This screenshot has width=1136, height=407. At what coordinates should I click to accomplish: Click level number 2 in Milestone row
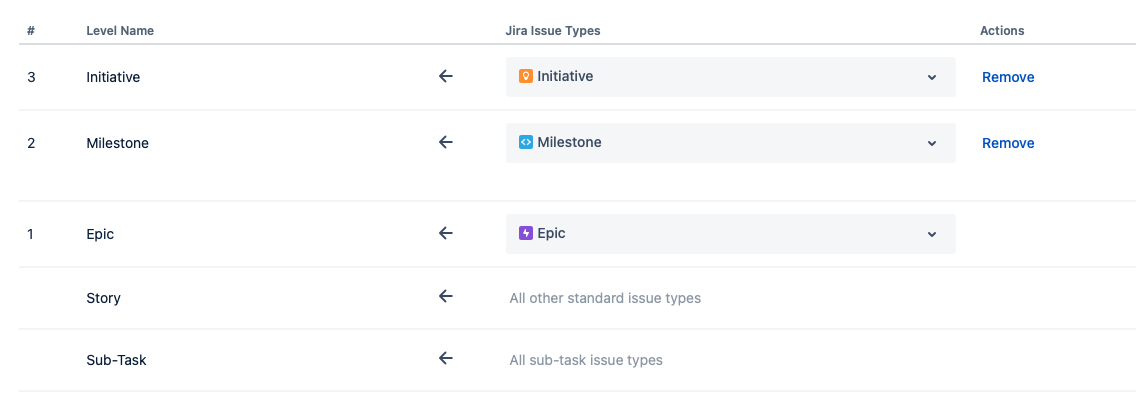coord(31,143)
